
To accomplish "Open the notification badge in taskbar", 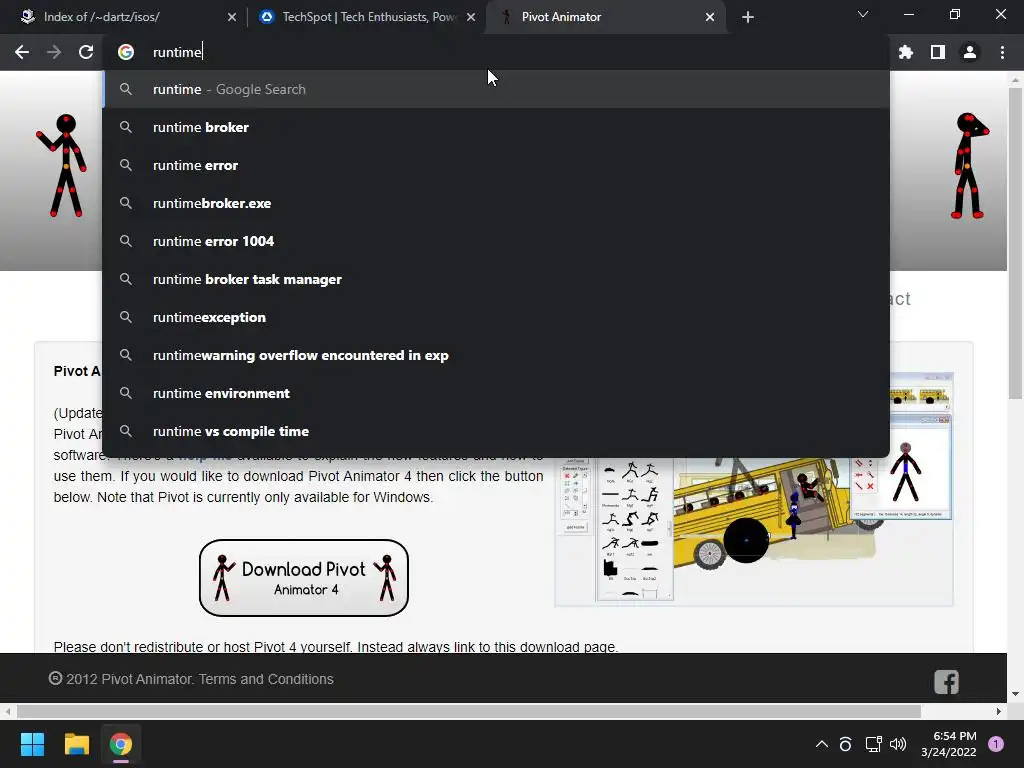I will (996, 744).
